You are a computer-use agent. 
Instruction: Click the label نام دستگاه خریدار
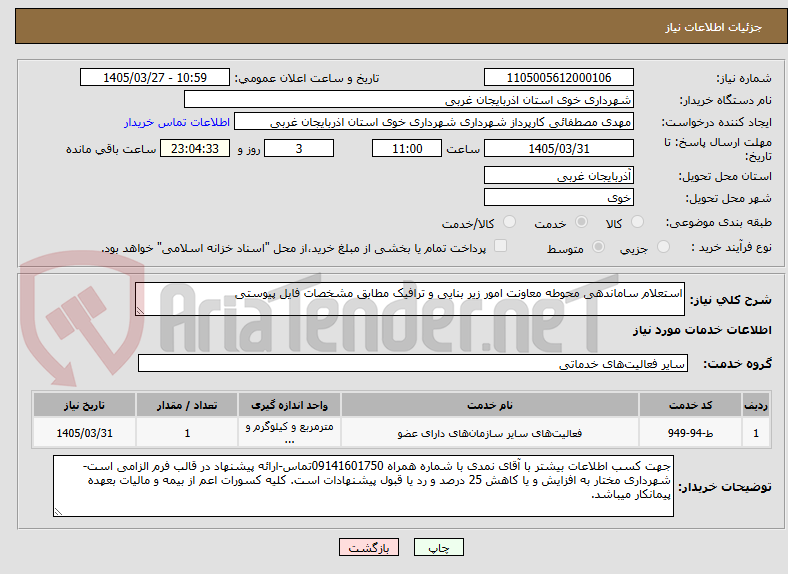(x=726, y=101)
